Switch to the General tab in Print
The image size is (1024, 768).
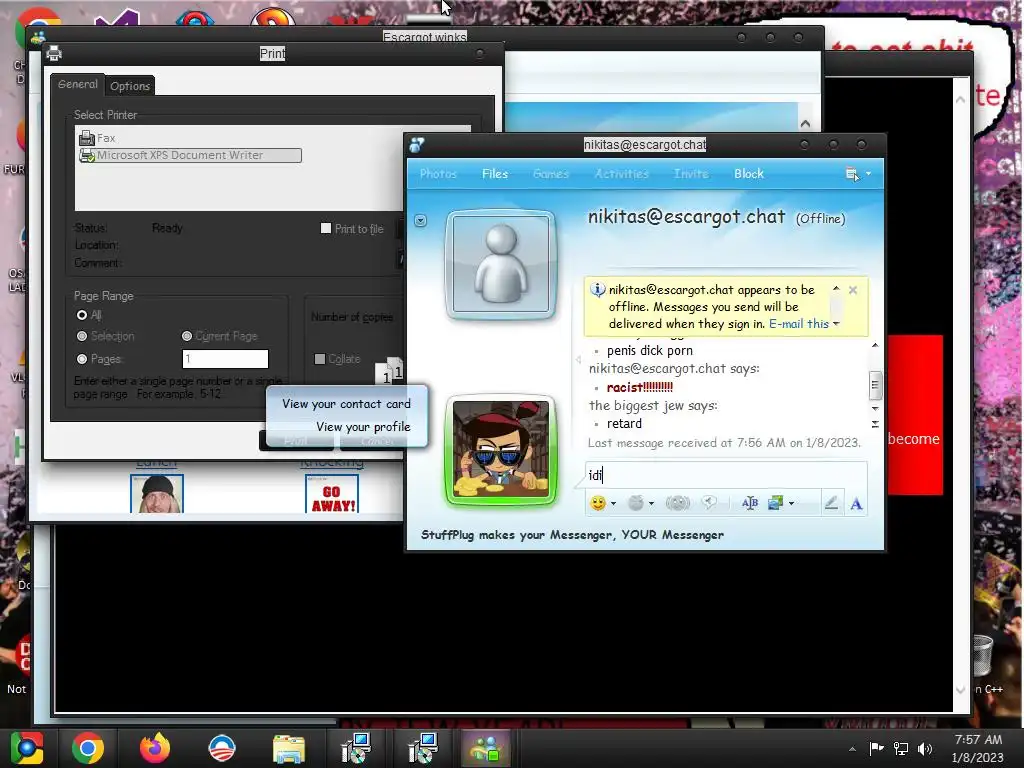pyautogui.click(x=77, y=84)
